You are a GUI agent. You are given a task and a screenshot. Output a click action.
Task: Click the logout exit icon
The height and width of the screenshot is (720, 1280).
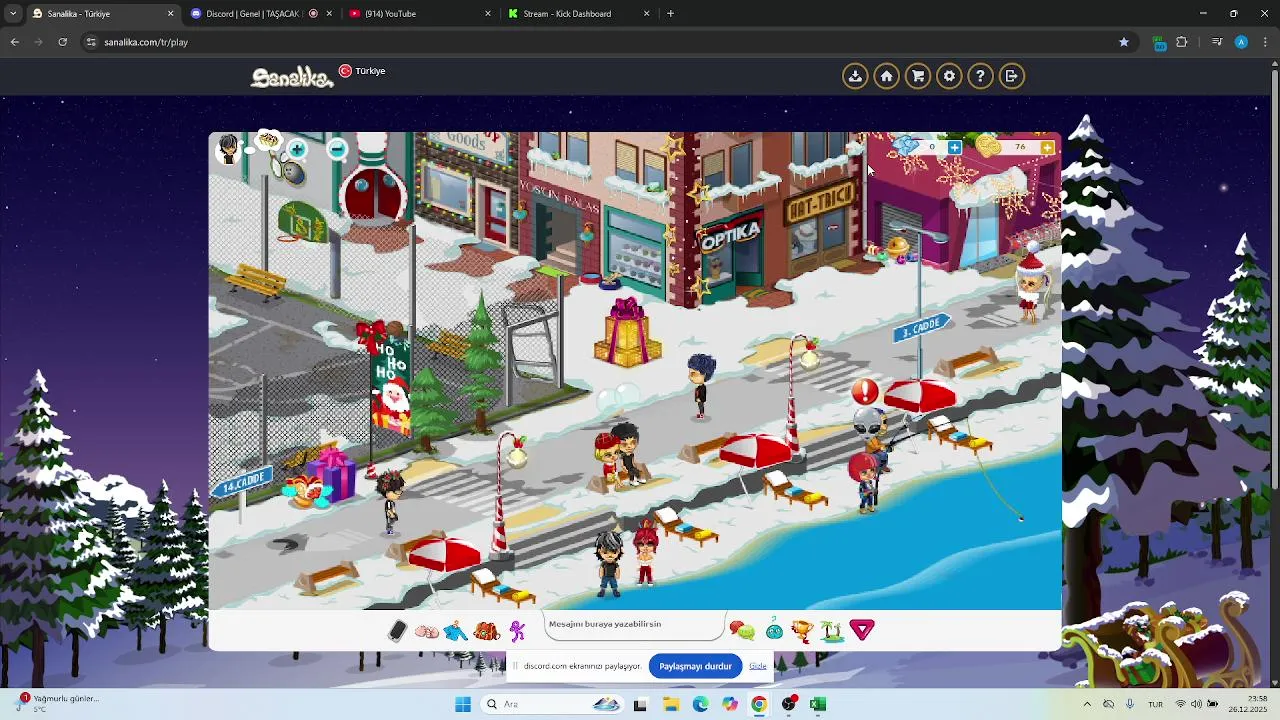click(x=1011, y=76)
